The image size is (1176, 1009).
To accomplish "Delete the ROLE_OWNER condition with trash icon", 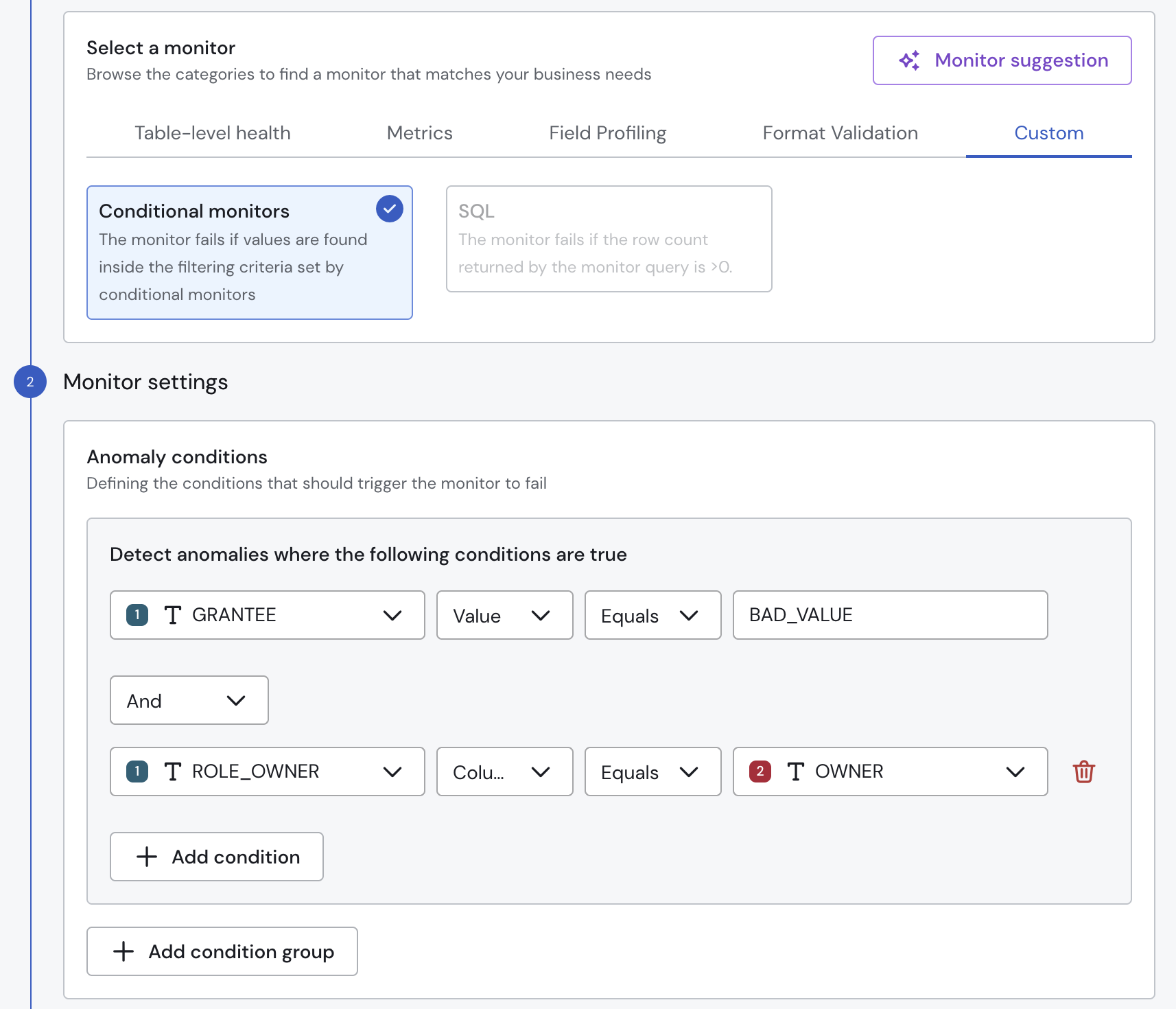I will point(1083,772).
